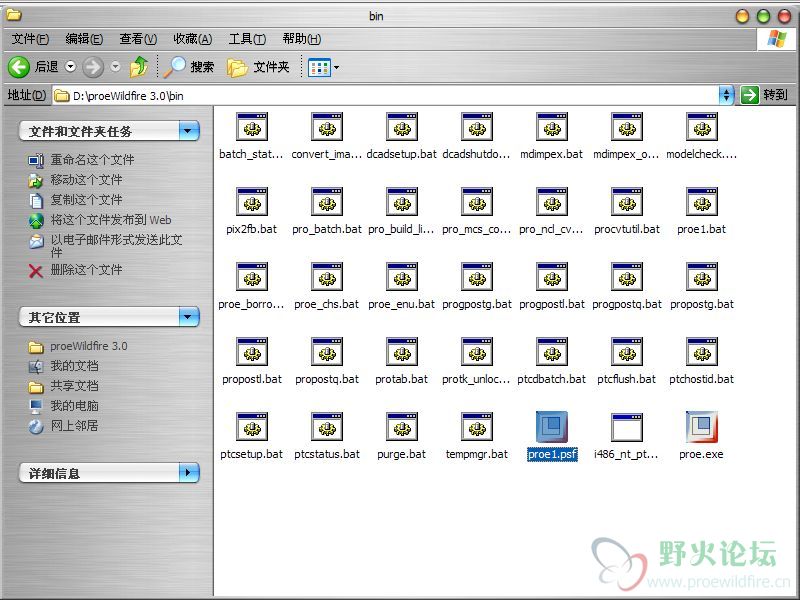This screenshot has width=800, height=600.
Task: Select ptchostid.bat file icon
Action: (702, 352)
